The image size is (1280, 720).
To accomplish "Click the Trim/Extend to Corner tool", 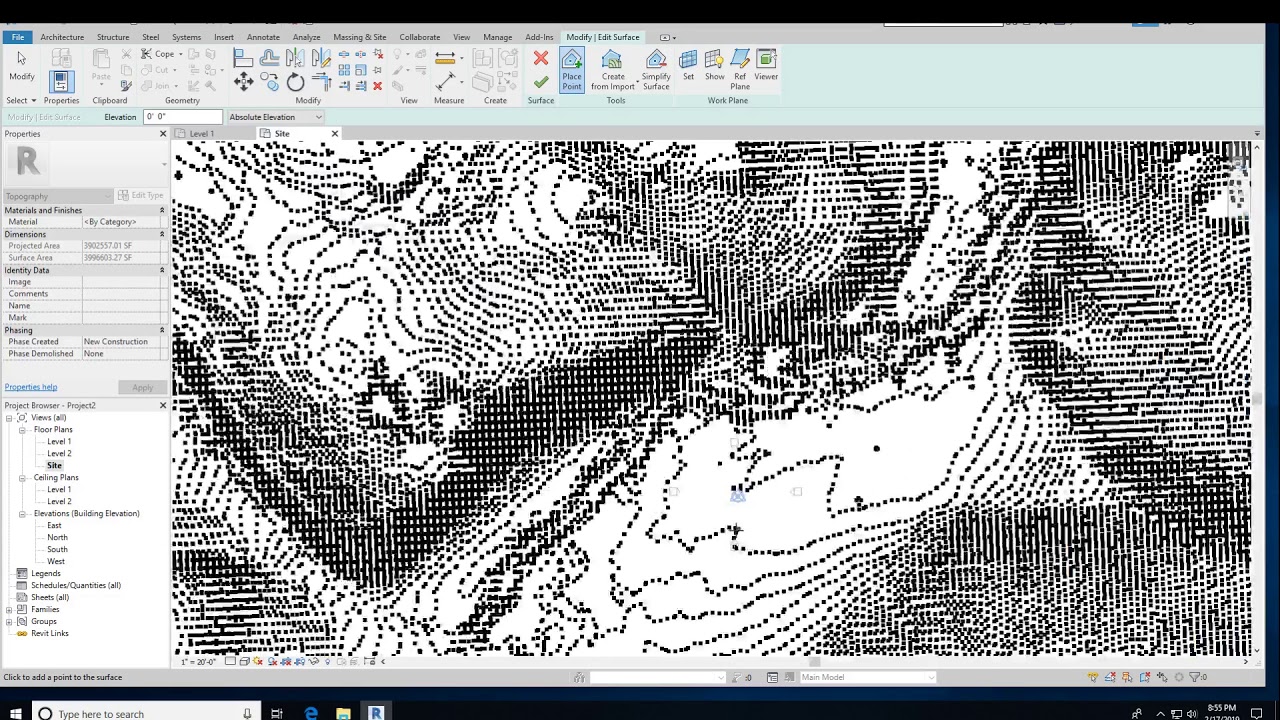I will [321, 83].
